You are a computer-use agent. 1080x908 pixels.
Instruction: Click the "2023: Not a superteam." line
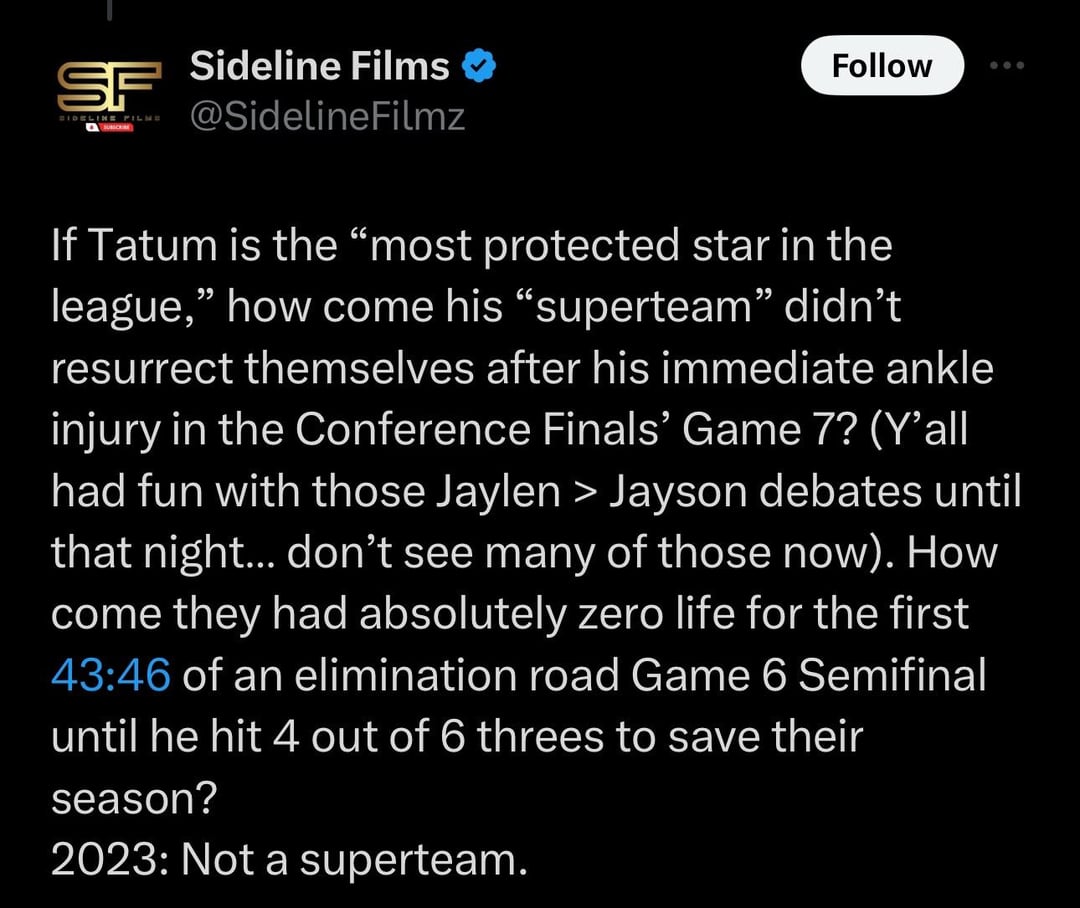pos(288,860)
